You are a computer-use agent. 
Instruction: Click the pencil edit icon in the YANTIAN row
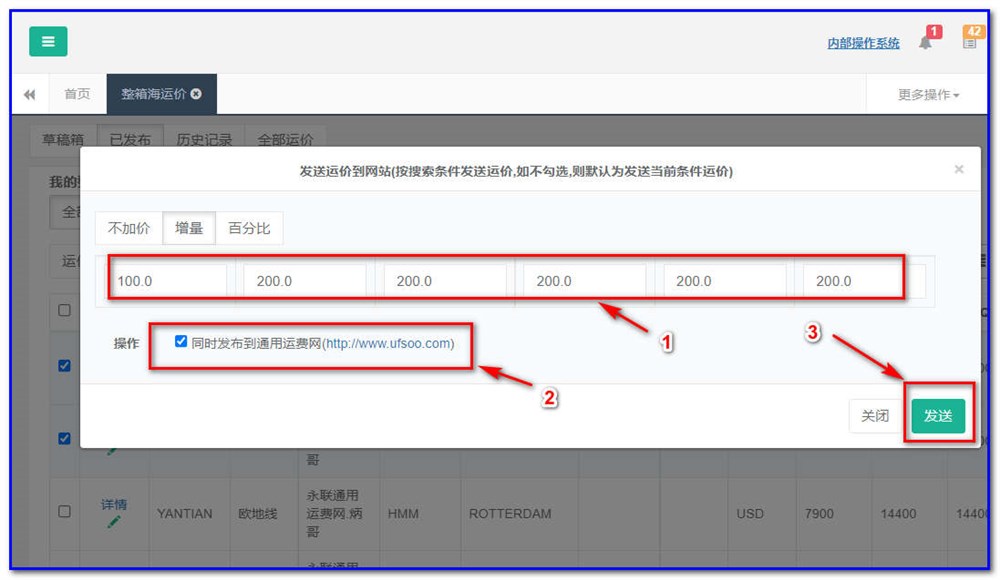tap(113, 522)
